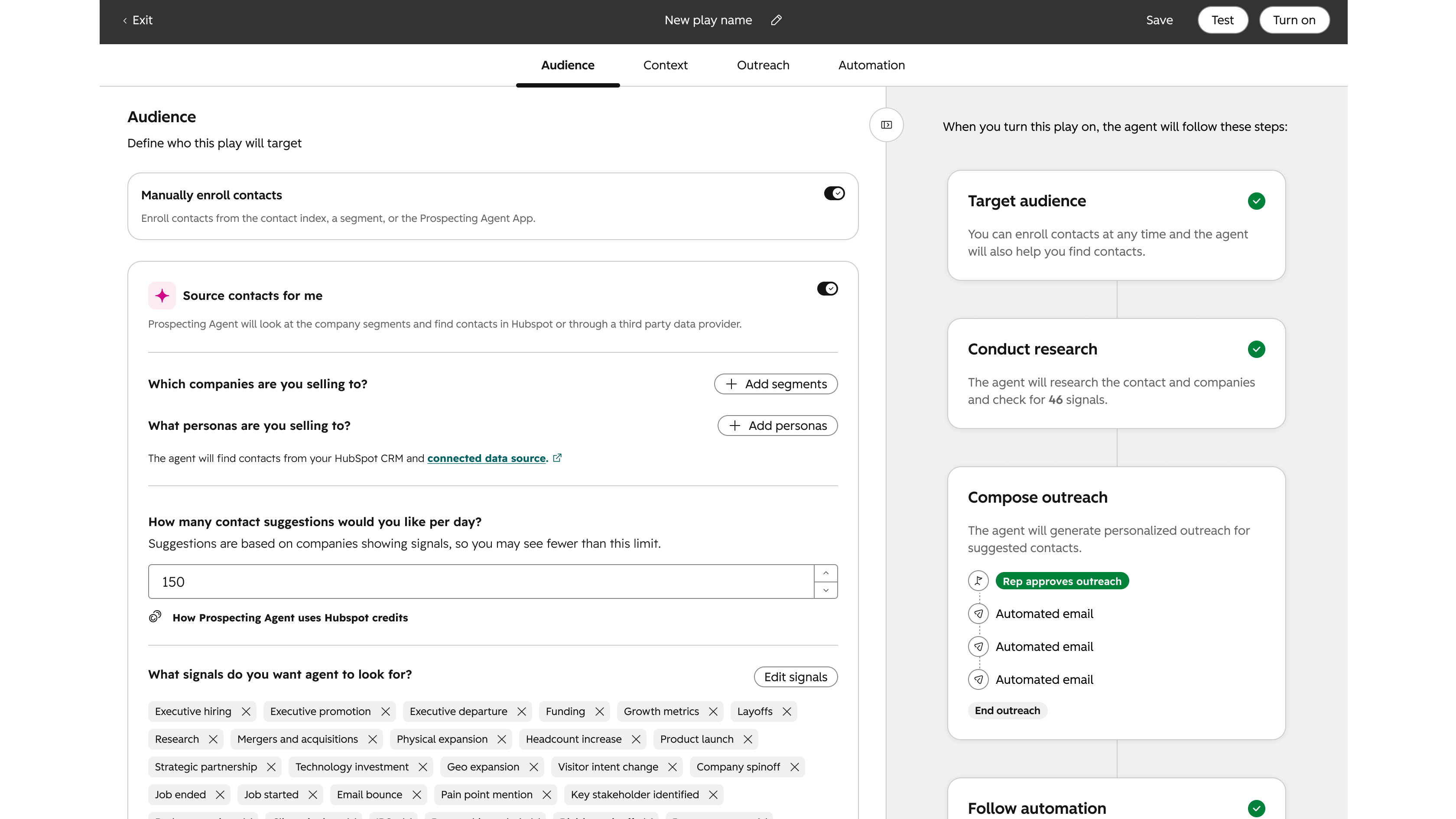
Task: Add company segments
Action: (776, 384)
